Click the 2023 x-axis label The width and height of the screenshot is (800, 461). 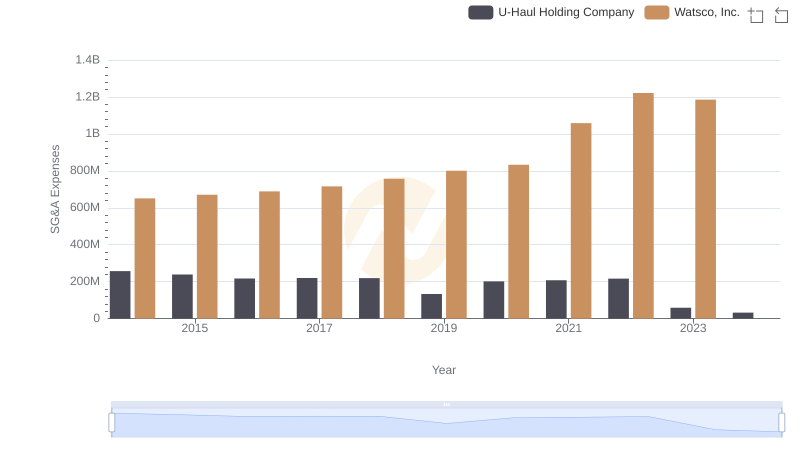coord(693,328)
